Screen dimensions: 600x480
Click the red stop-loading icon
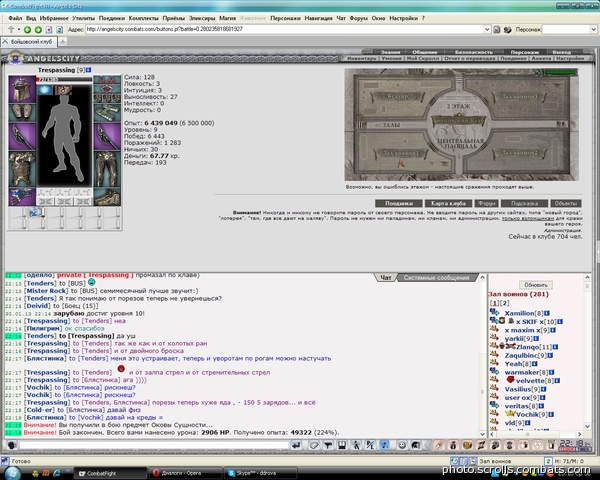coord(49,29)
